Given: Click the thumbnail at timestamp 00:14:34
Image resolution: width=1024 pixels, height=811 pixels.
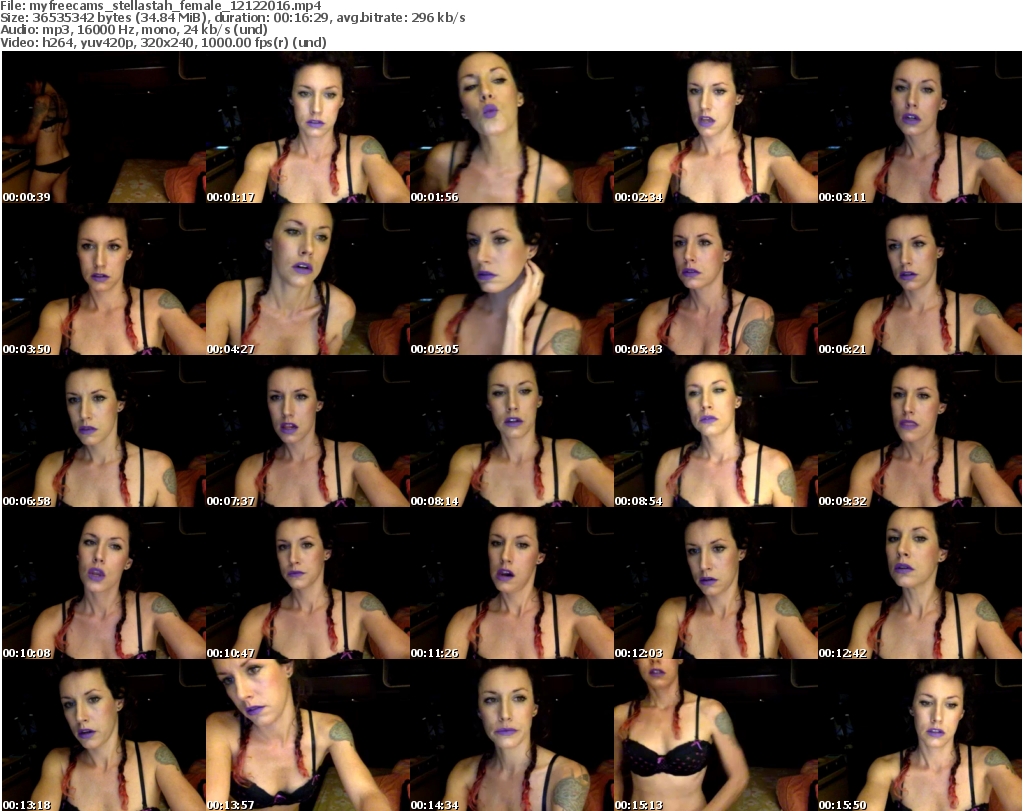Looking at the screenshot, I should (x=511, y=735).
